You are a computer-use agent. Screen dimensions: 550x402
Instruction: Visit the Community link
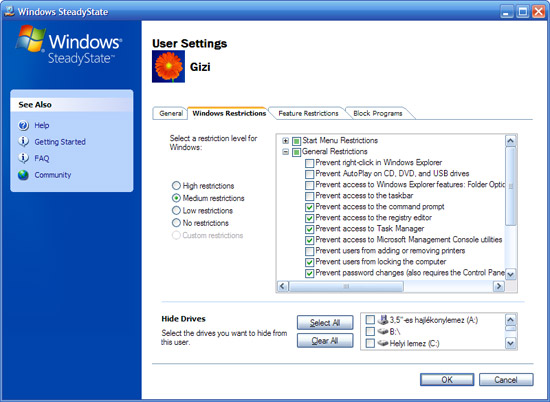point(53,175)
